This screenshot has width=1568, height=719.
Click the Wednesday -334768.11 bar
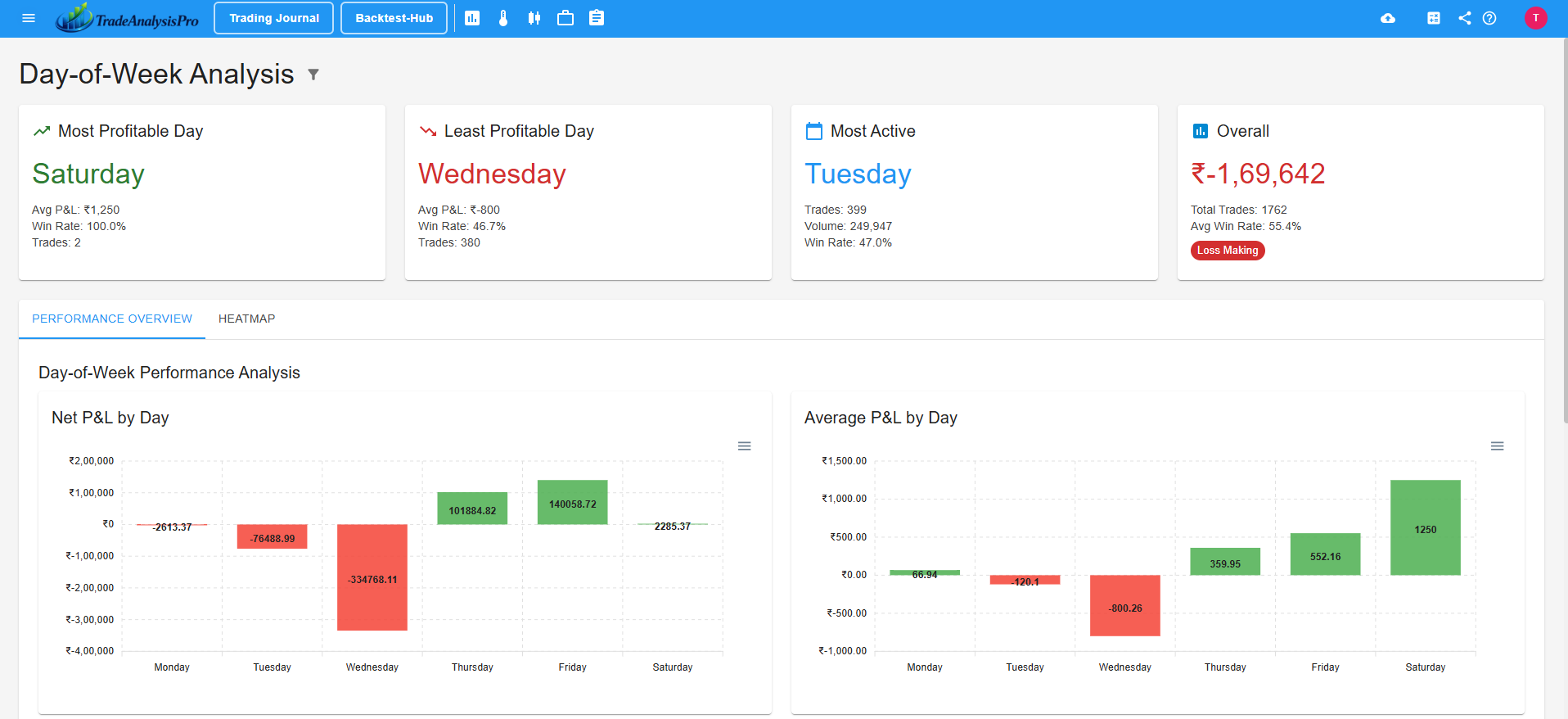point(372,577)
